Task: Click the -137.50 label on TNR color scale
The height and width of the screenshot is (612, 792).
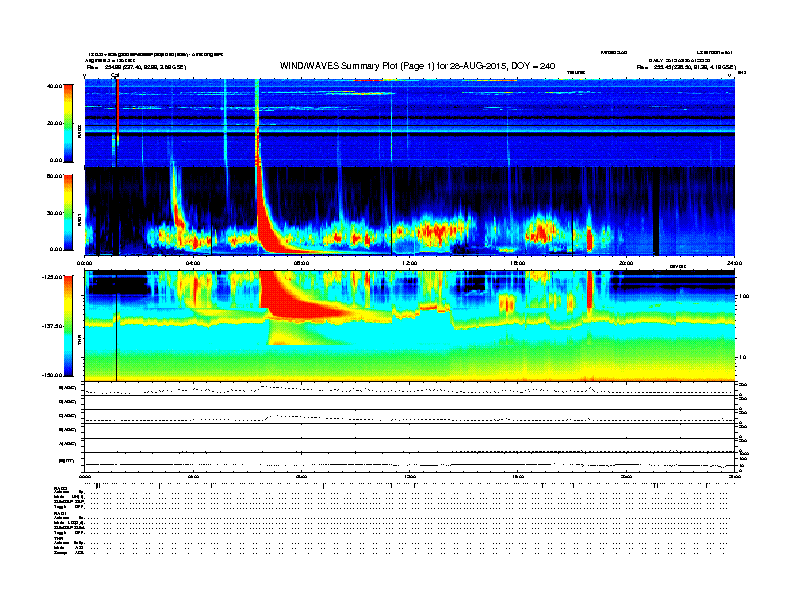Action: click(x=52, y=326)
